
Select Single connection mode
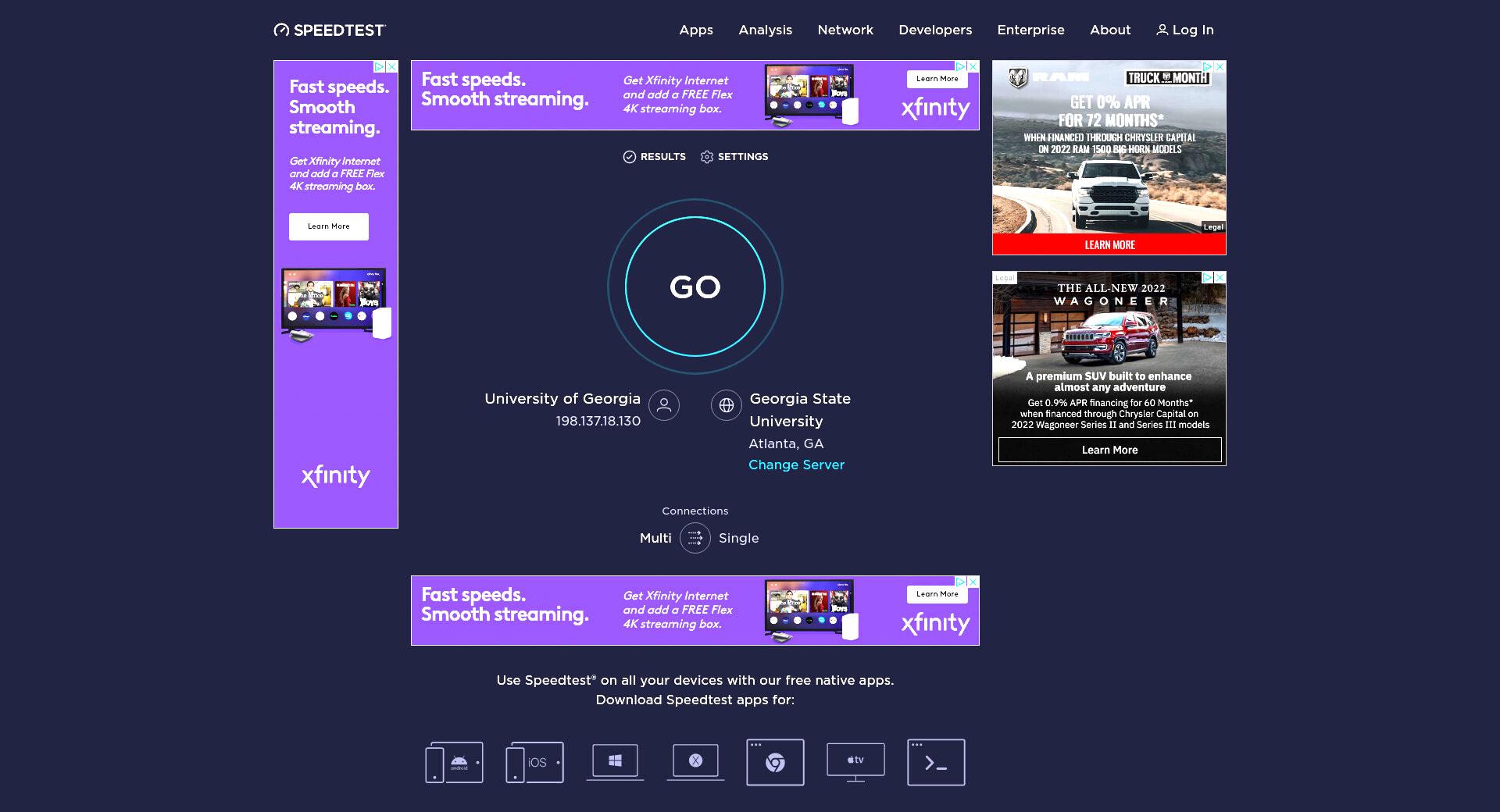pyautogui.click(x=738, y=538)
